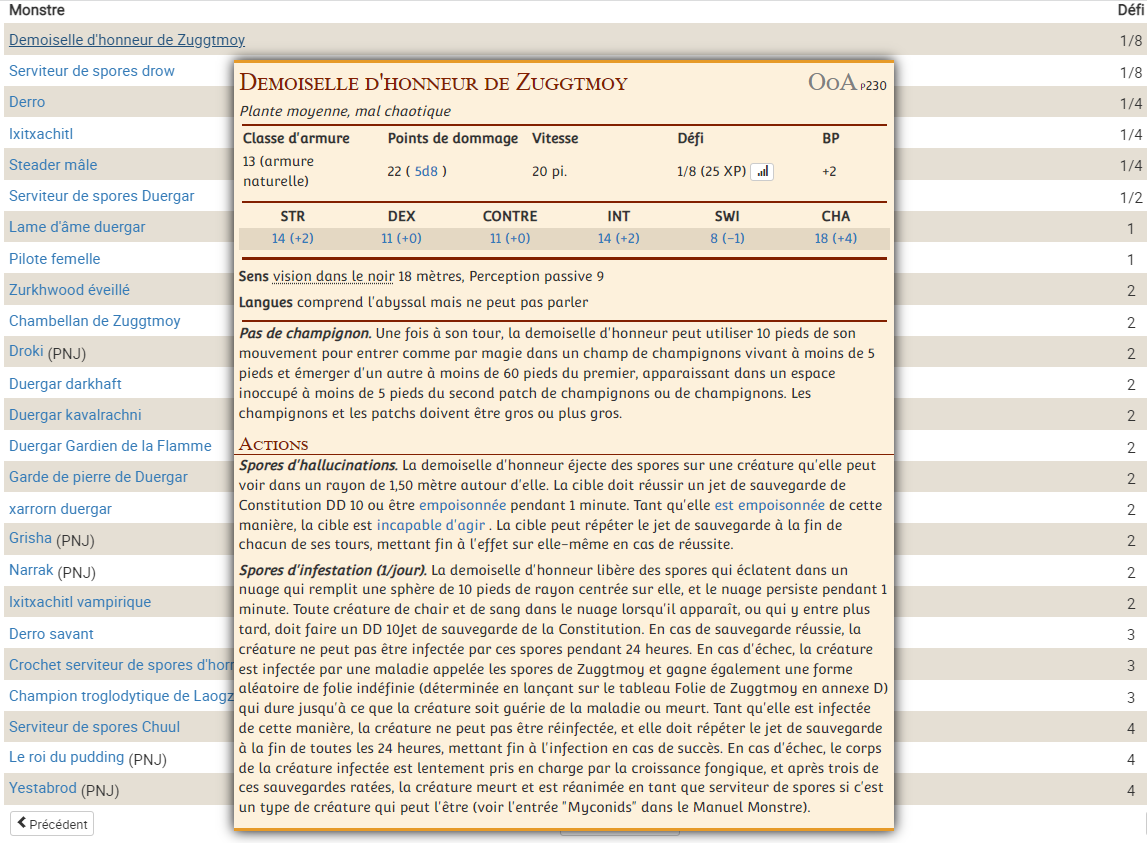Click the est empoisonnée condition link
The width and height of the screenshot is (1147, 843).
[x=770, y=506]
